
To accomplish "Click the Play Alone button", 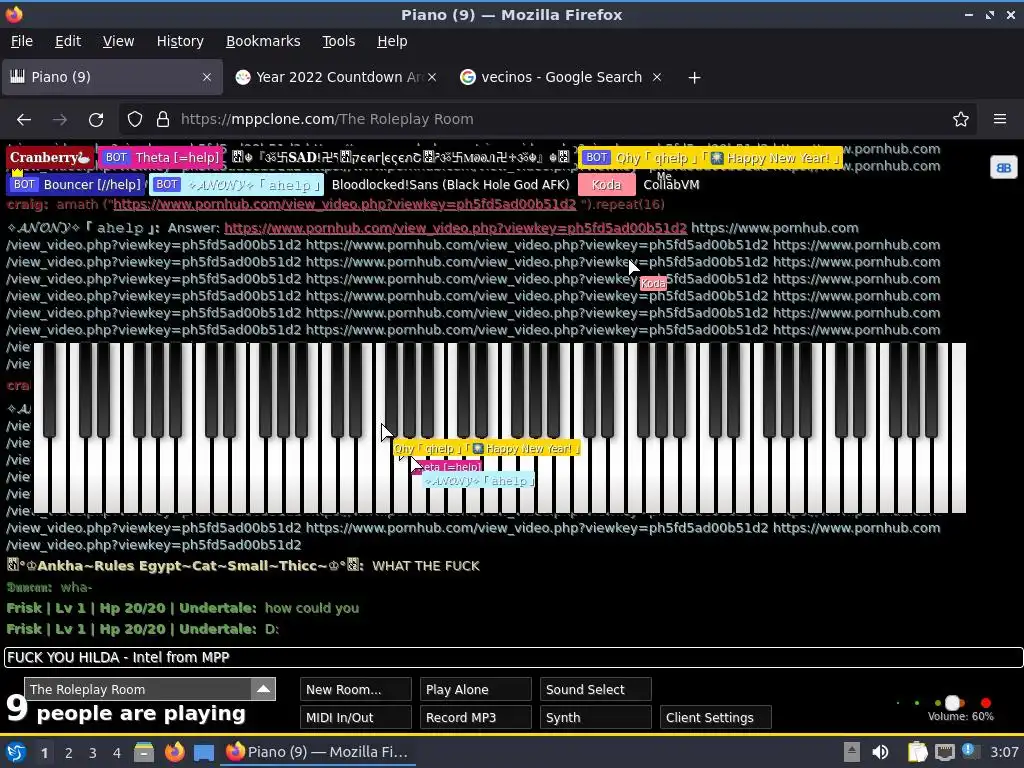I will 475,690.
